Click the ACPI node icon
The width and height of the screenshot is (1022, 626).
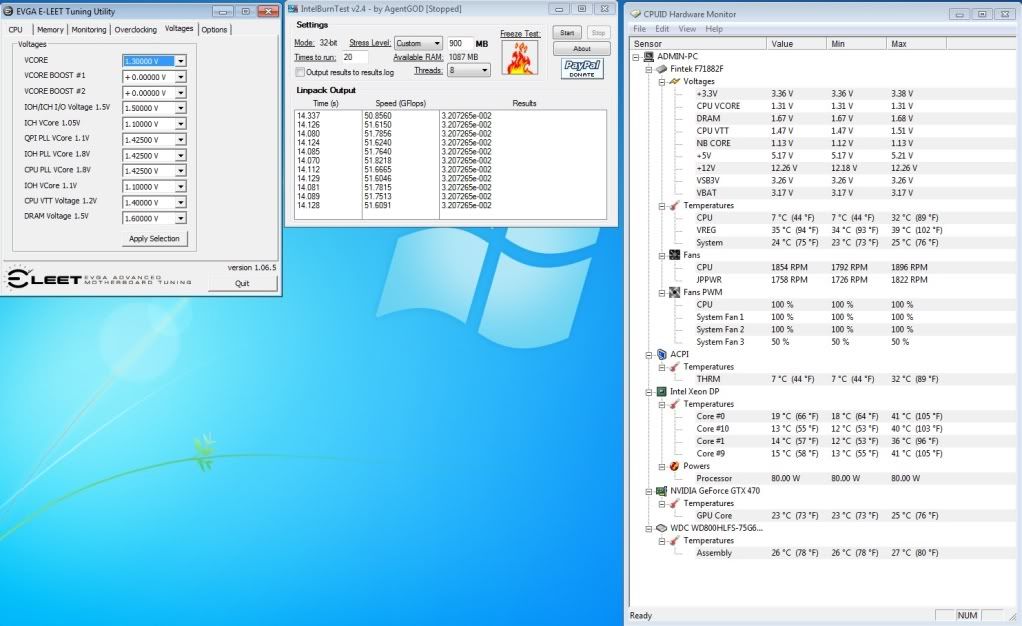click(662, 354)
